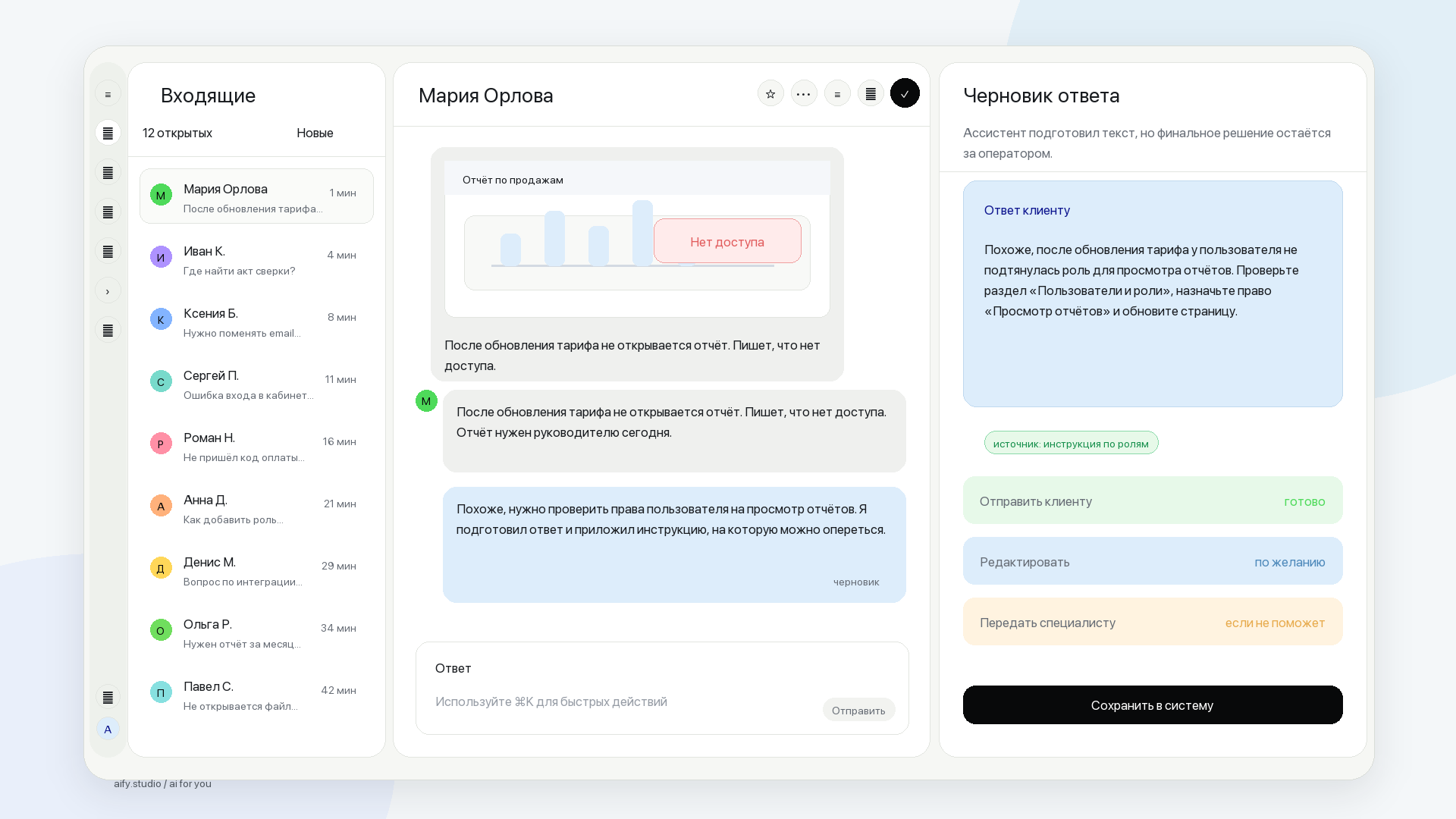This screenshot has width=1456, height=819.
Task: Click Мария Орлова's green avatar next to her message
Action: (426, 401)
